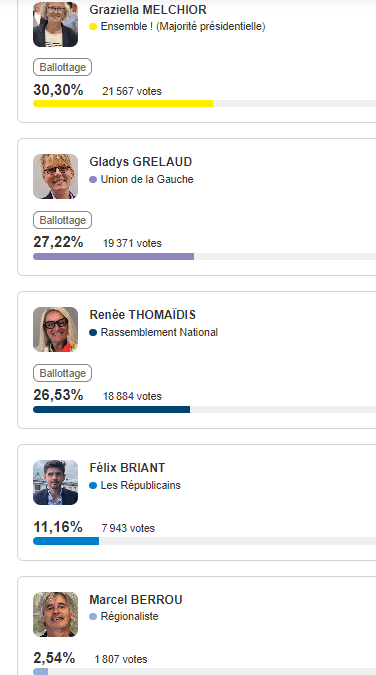Click the blue Les Républicains dot
Viewport: 376px width, 675px height.
coord(93,486)
